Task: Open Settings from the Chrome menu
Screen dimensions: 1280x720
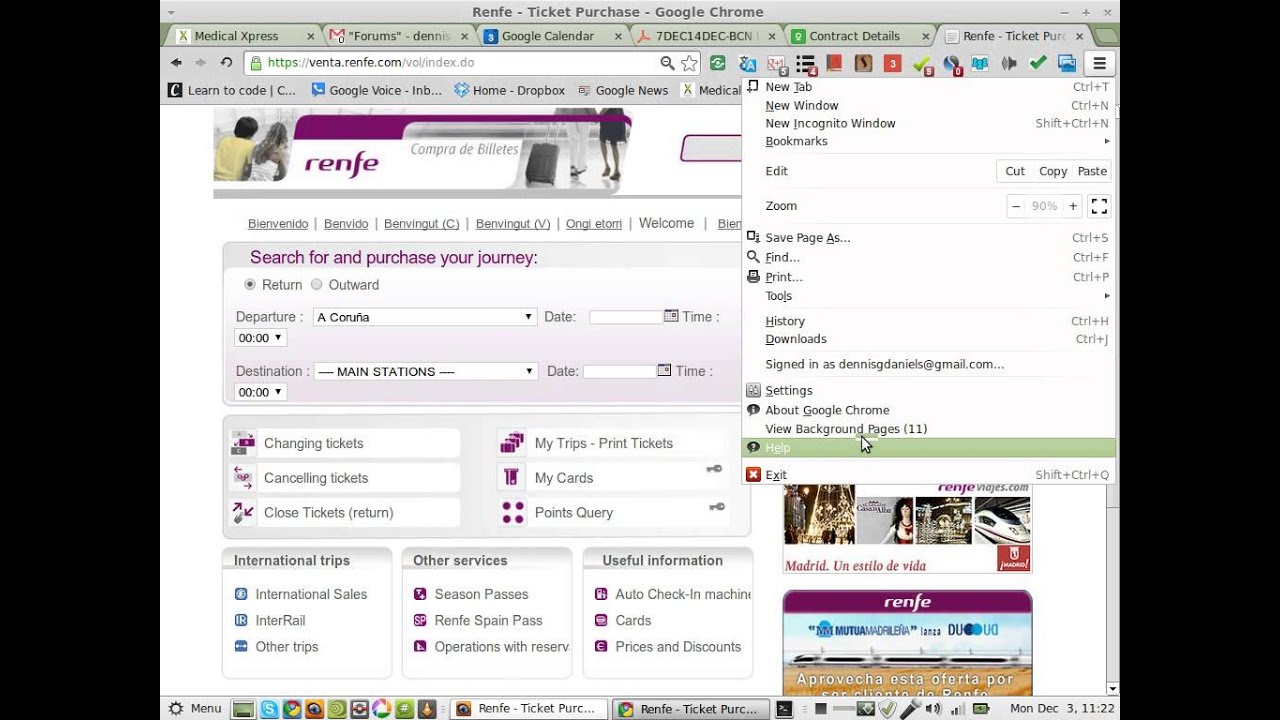Action: (x=928, y=390)
